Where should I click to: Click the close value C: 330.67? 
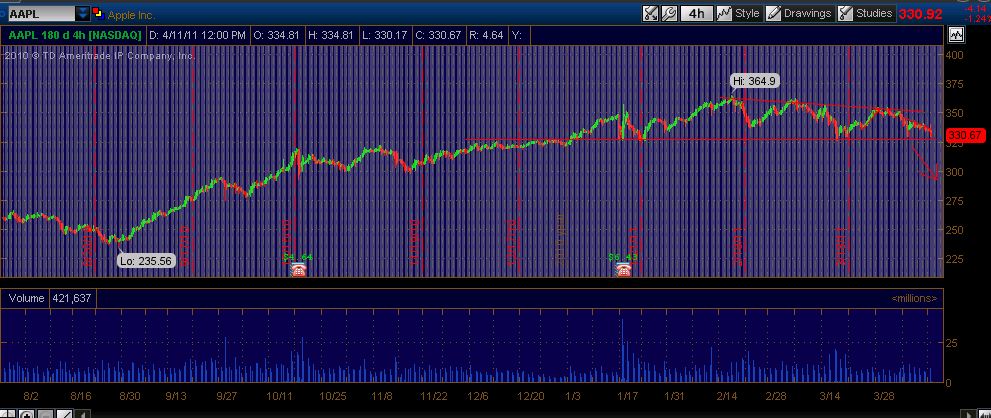(x=437, y=35)
